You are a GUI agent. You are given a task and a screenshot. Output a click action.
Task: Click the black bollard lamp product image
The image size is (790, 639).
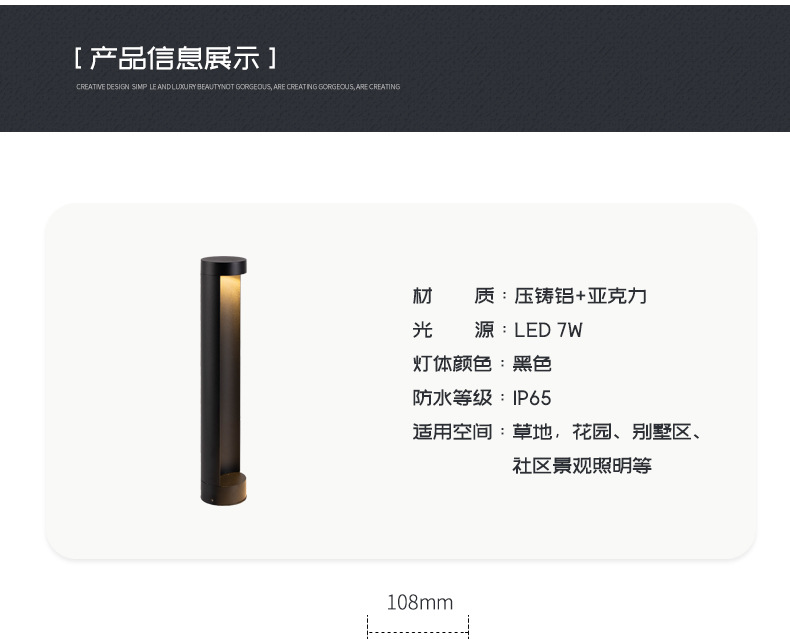[x=224, y=380]
